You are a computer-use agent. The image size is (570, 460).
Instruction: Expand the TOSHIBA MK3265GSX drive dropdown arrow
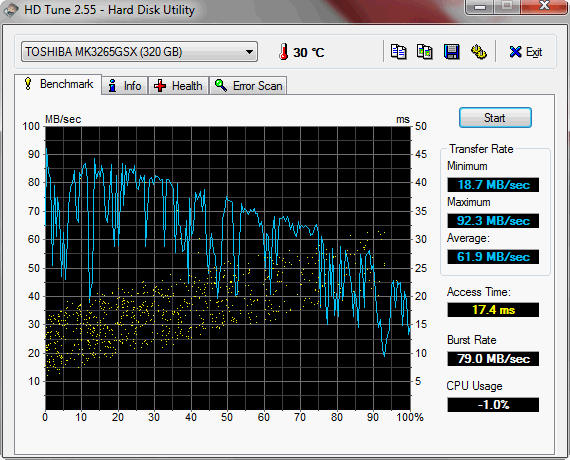coord(249,52)
